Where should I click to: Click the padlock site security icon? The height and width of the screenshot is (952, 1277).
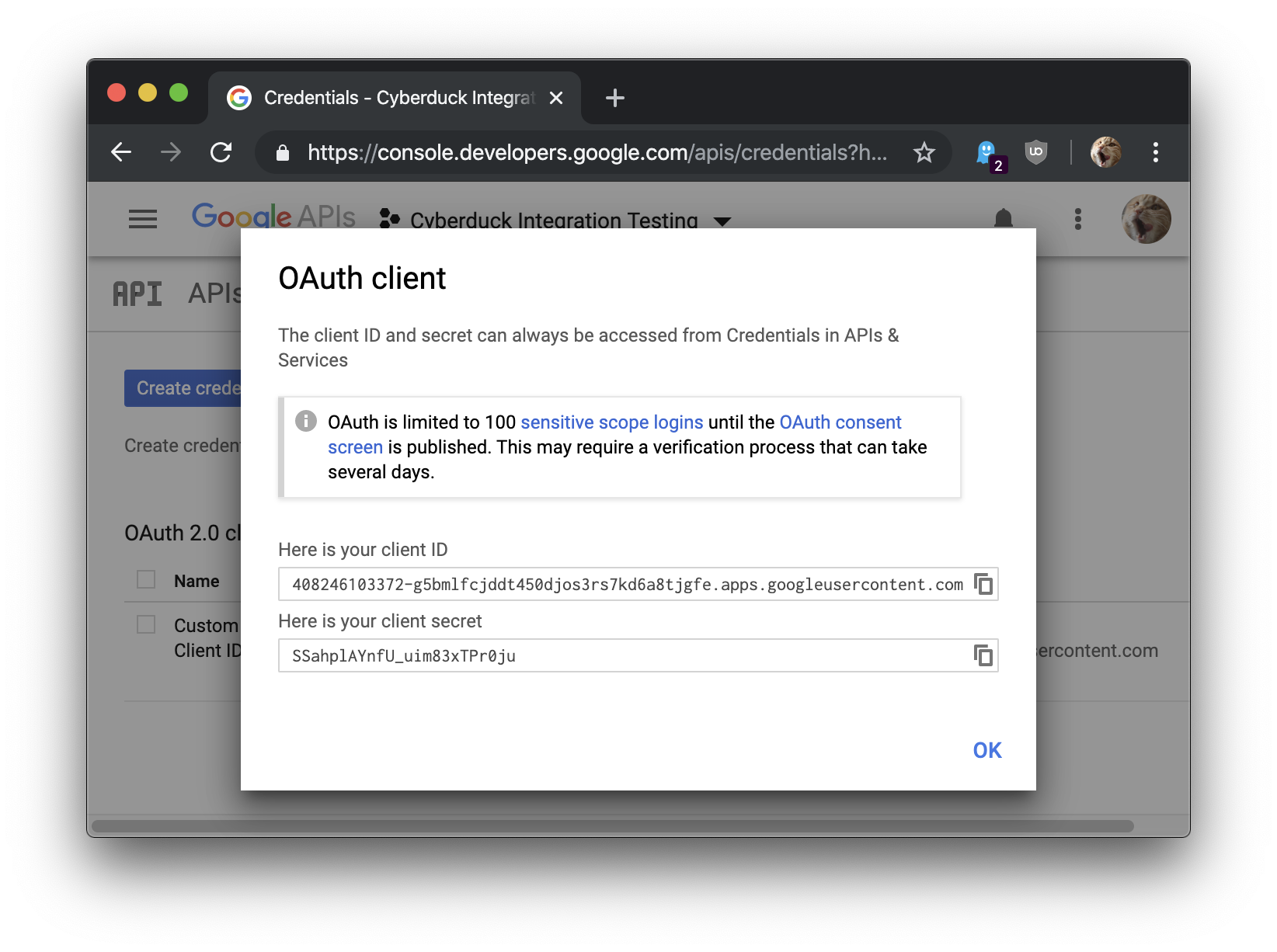coord(283,153)
